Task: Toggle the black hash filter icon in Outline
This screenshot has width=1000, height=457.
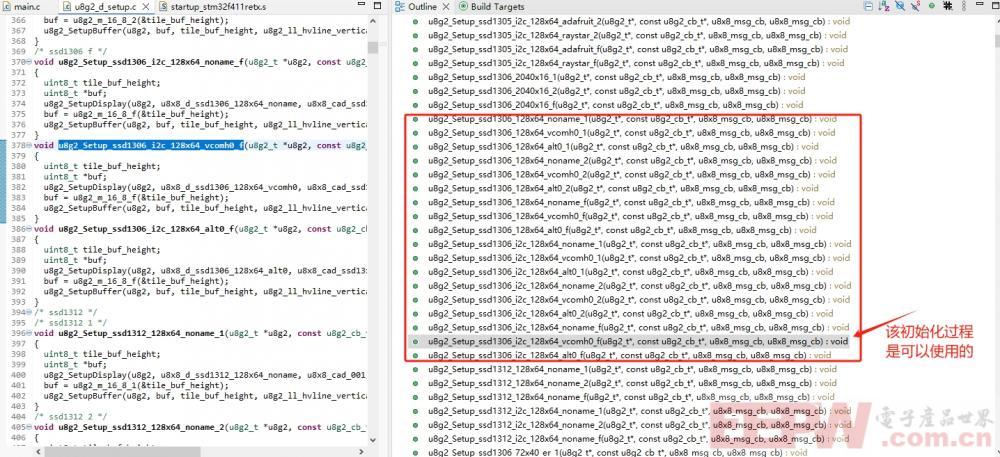Action: click(948, 6)
